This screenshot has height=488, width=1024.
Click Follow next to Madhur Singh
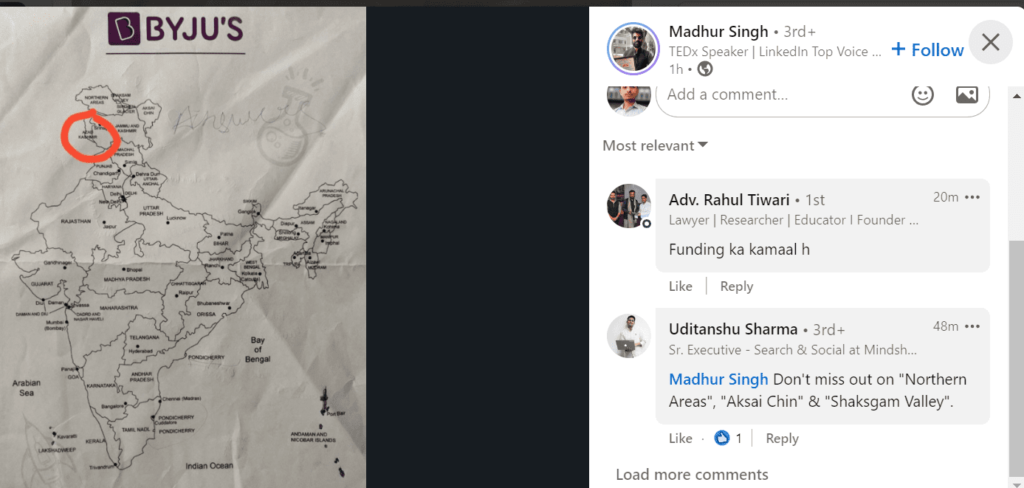pos(927,50)
